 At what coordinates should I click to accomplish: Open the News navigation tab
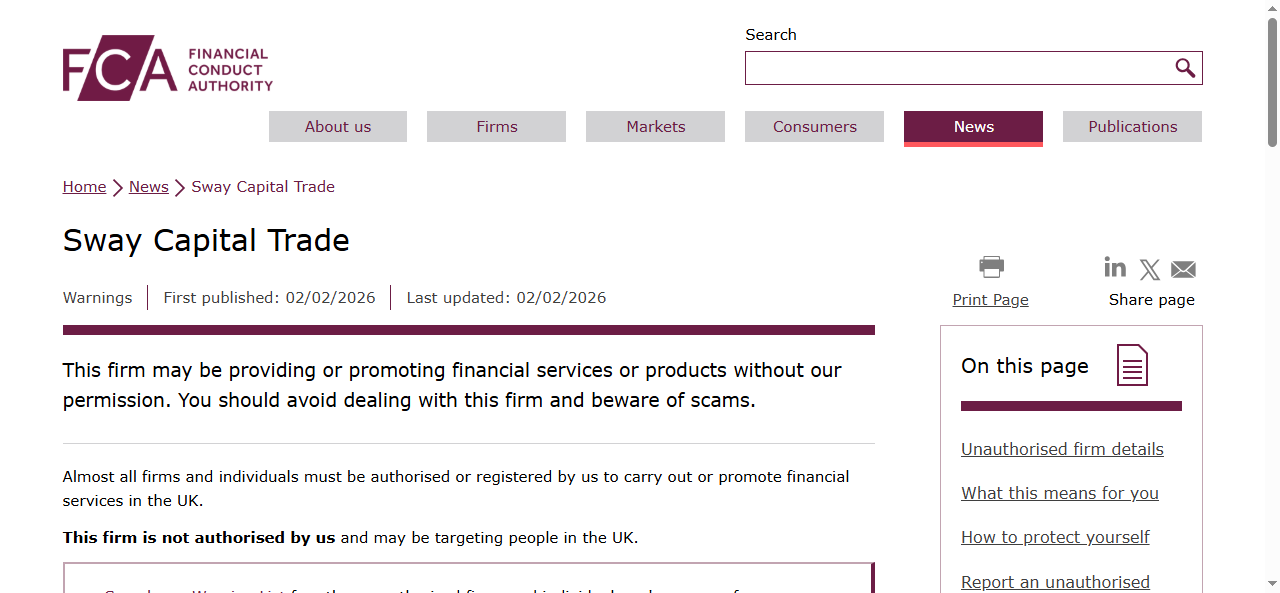pyautogui.click(x=973, y=126)
